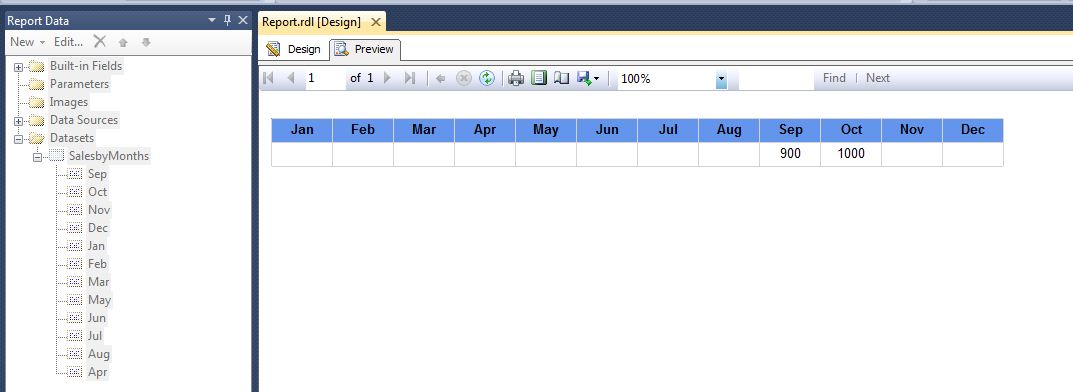Screen dimensions: 1073x392
Task: Select the Apr field in dataset
Action: [x=97, y=371]
